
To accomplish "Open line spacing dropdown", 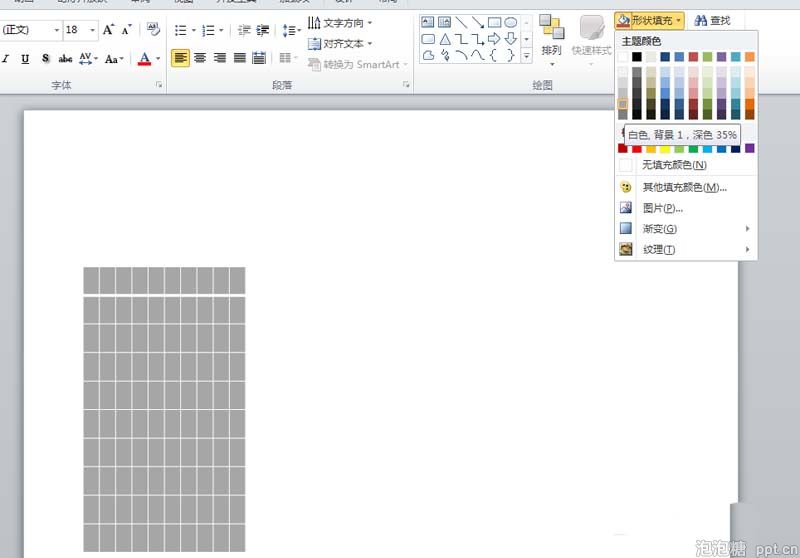I will tap(291, 31).
